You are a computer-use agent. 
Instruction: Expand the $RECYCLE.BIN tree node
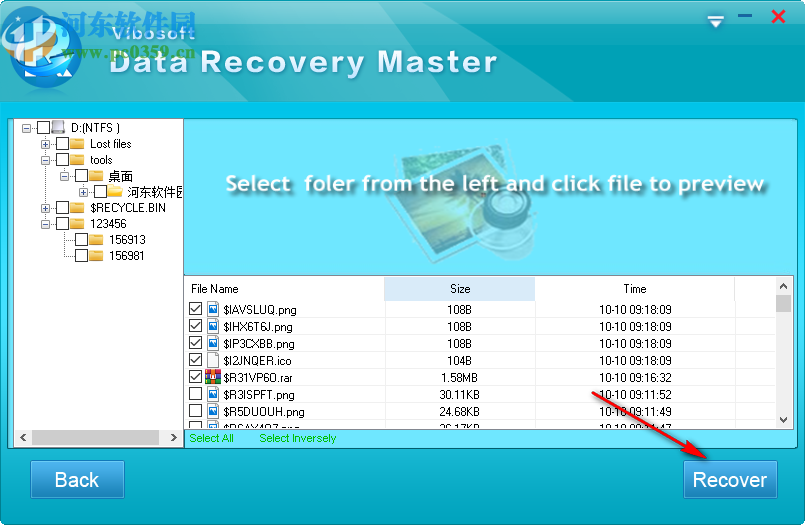[45, 208]
